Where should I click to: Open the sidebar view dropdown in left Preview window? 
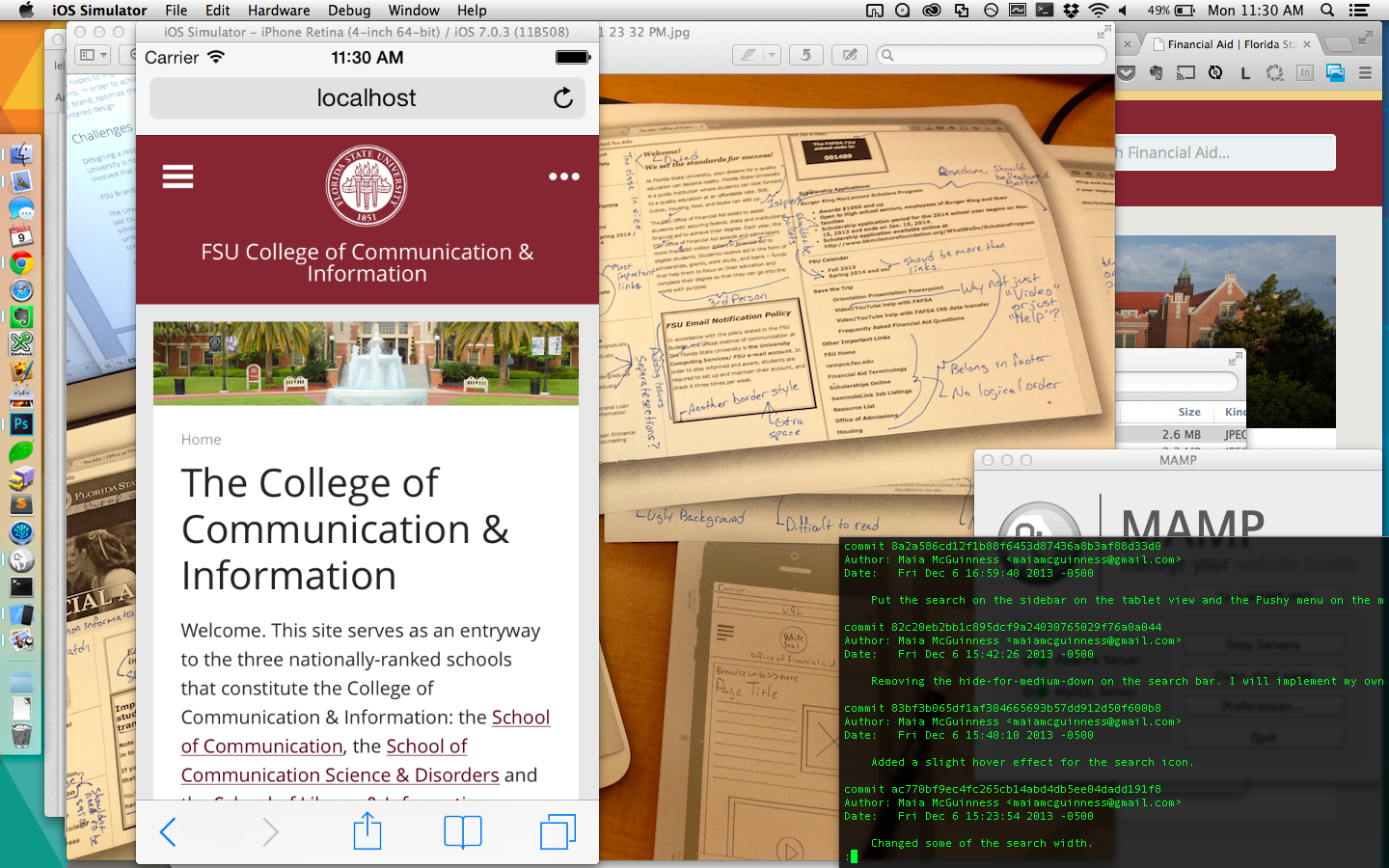(93, 55)
